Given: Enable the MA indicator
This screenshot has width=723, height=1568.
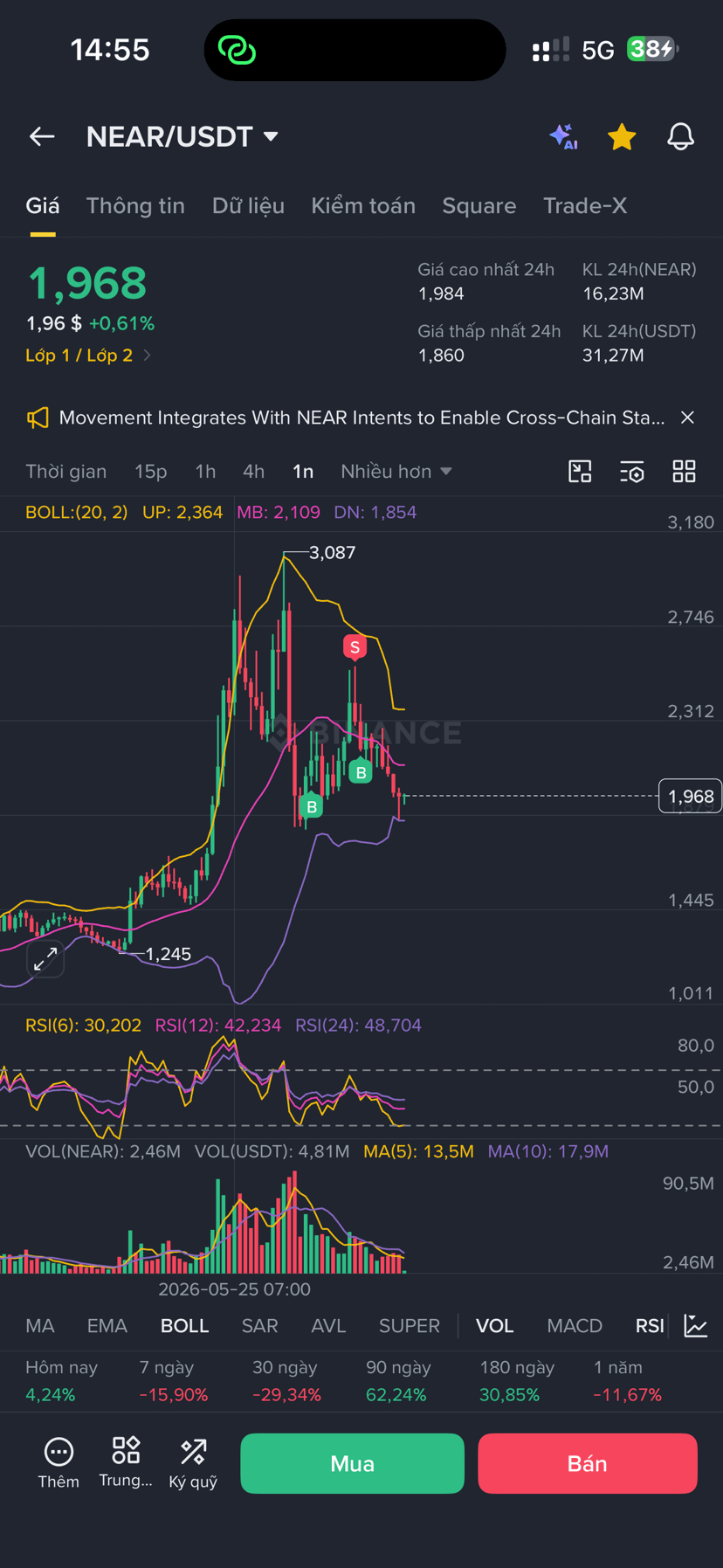Looking at the screenshot, I should [x=40, y=1326].
